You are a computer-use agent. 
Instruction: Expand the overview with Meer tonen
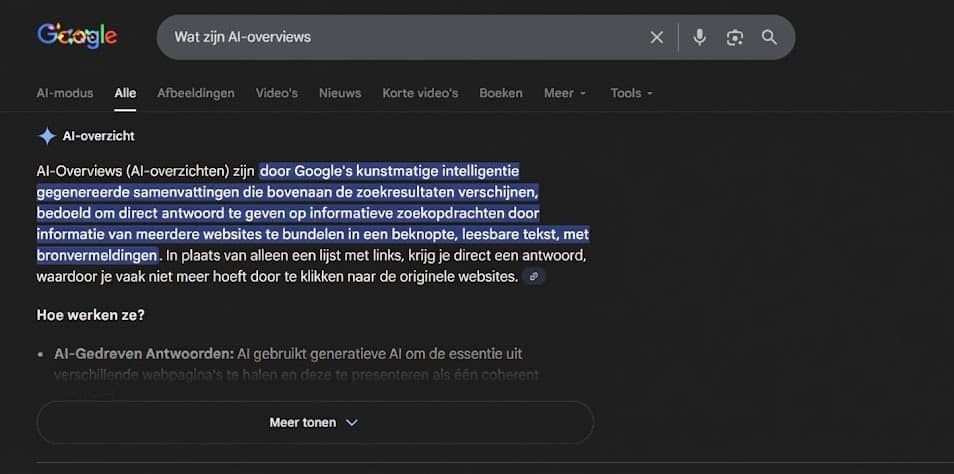pos(315,422)
